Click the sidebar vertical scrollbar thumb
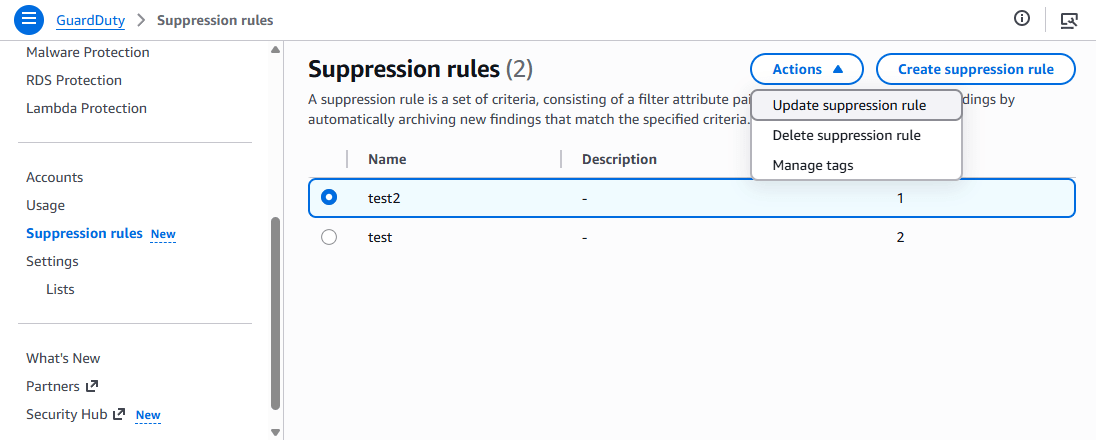 [275, 315]
